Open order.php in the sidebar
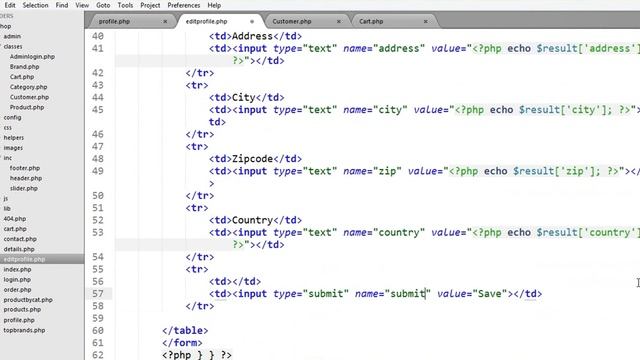Image resolution: width=640 pixels, height=360 pixels. tap(17, 290)
